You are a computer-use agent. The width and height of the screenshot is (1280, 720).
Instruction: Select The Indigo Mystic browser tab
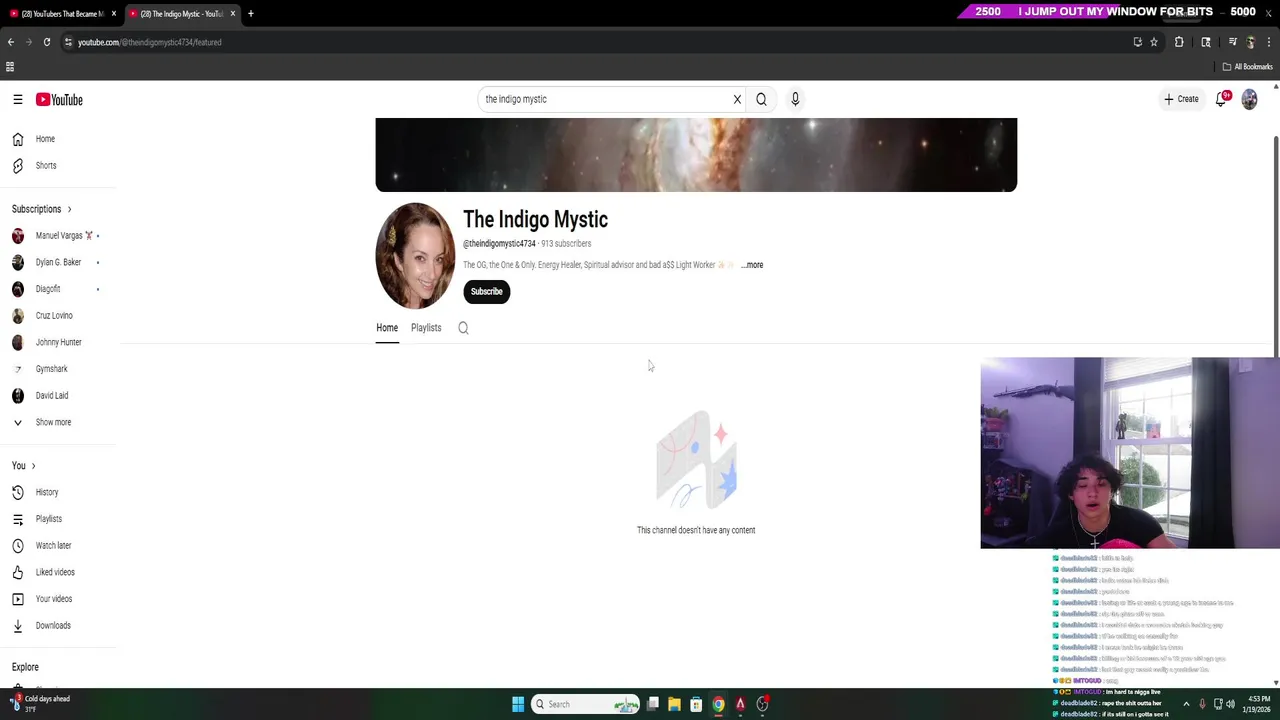[180, 14]
